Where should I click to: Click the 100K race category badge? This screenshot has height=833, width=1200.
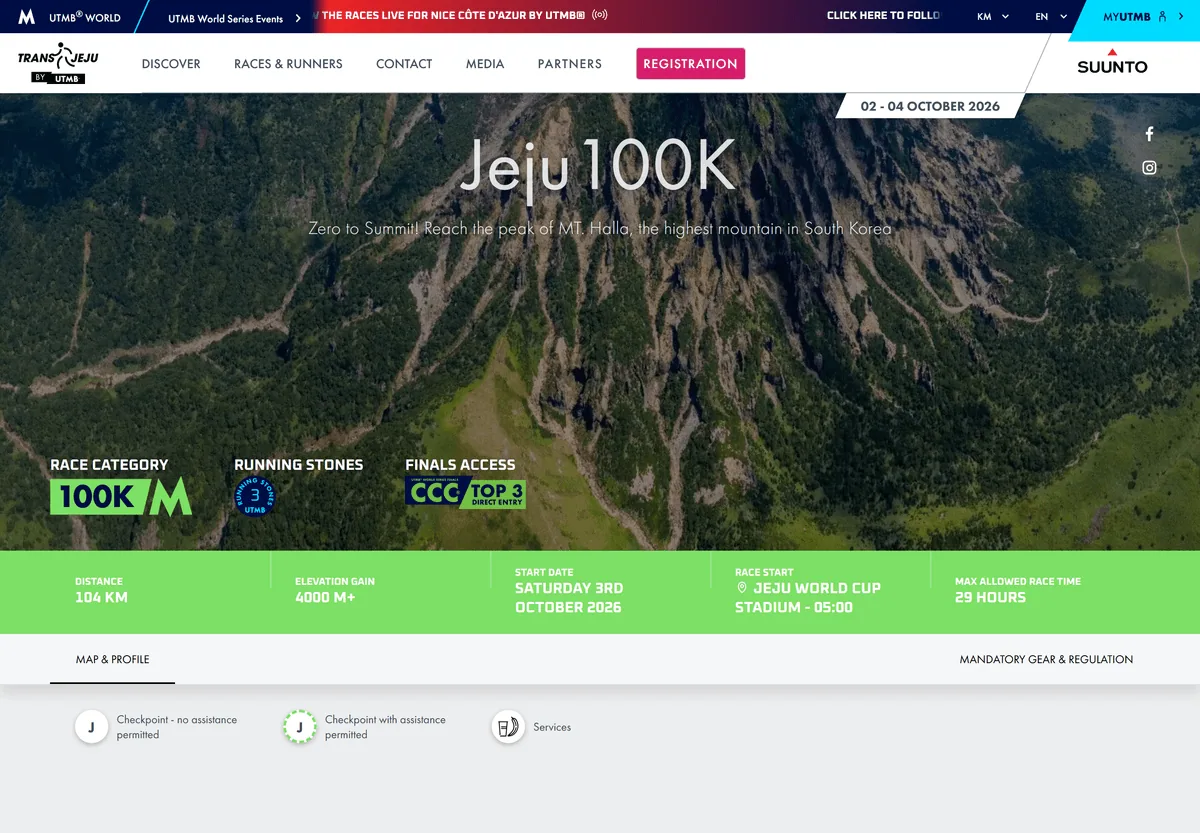coord(121,496)
